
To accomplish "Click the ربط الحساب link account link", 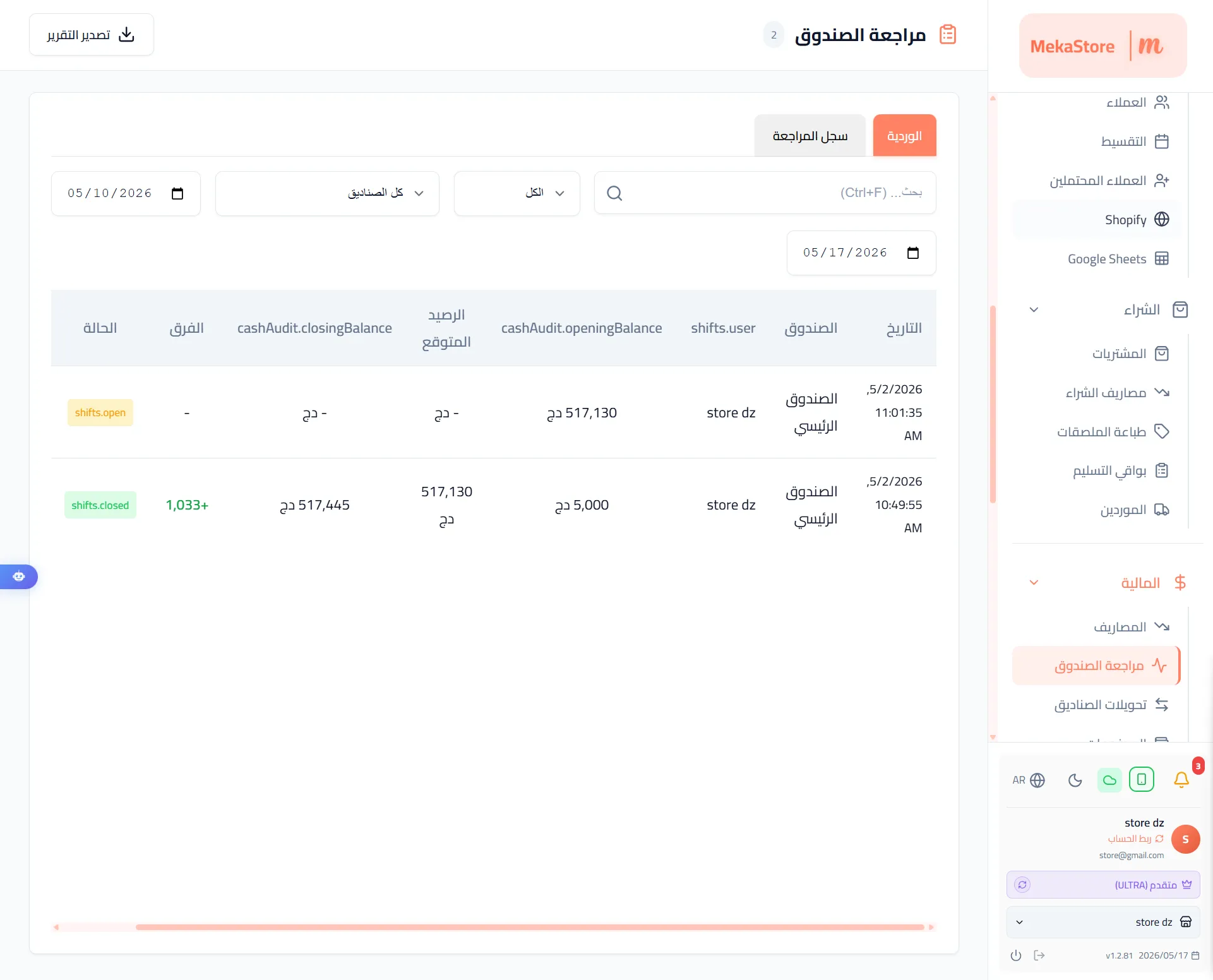I will coord(1135,839).
